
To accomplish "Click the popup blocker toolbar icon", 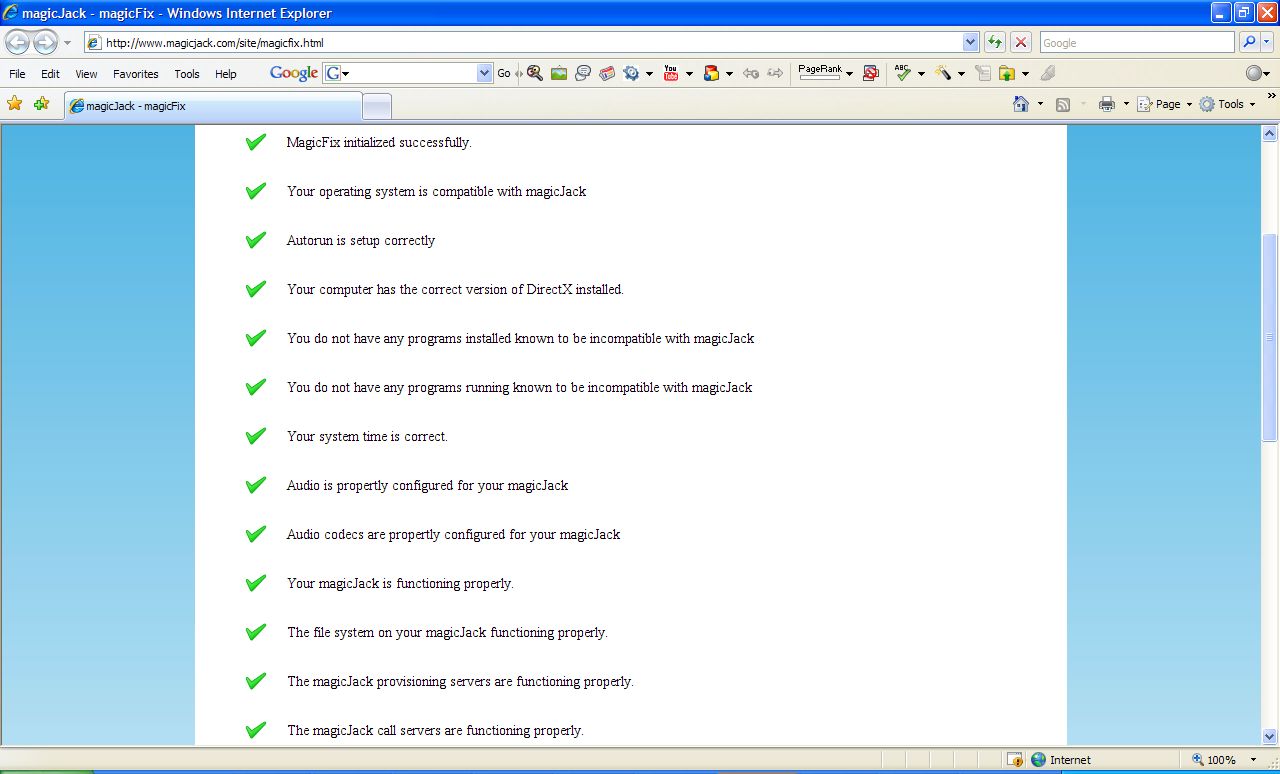I will coord(871,73).
